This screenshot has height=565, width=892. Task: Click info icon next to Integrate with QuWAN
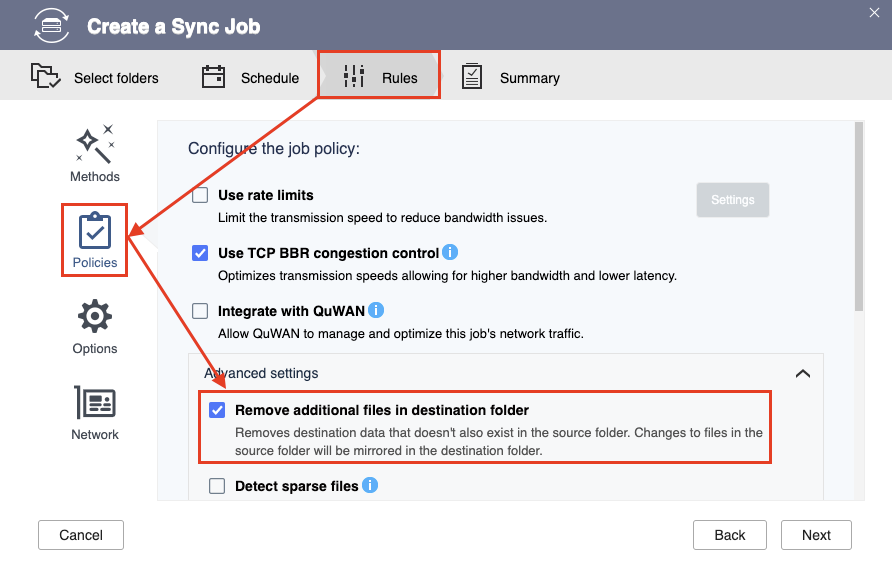pos(376,310)
